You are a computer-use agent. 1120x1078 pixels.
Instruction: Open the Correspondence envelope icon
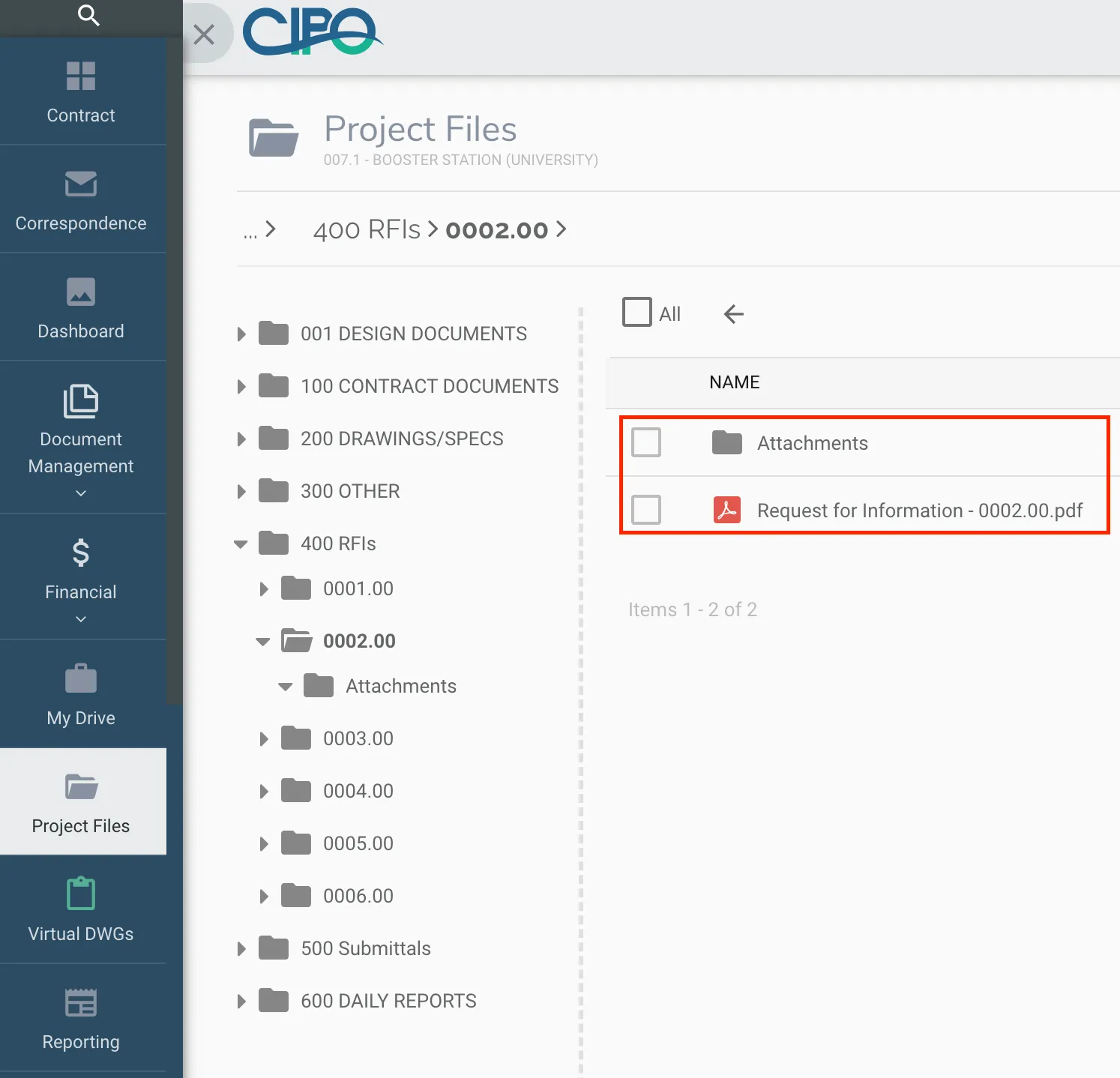[81, 184]
